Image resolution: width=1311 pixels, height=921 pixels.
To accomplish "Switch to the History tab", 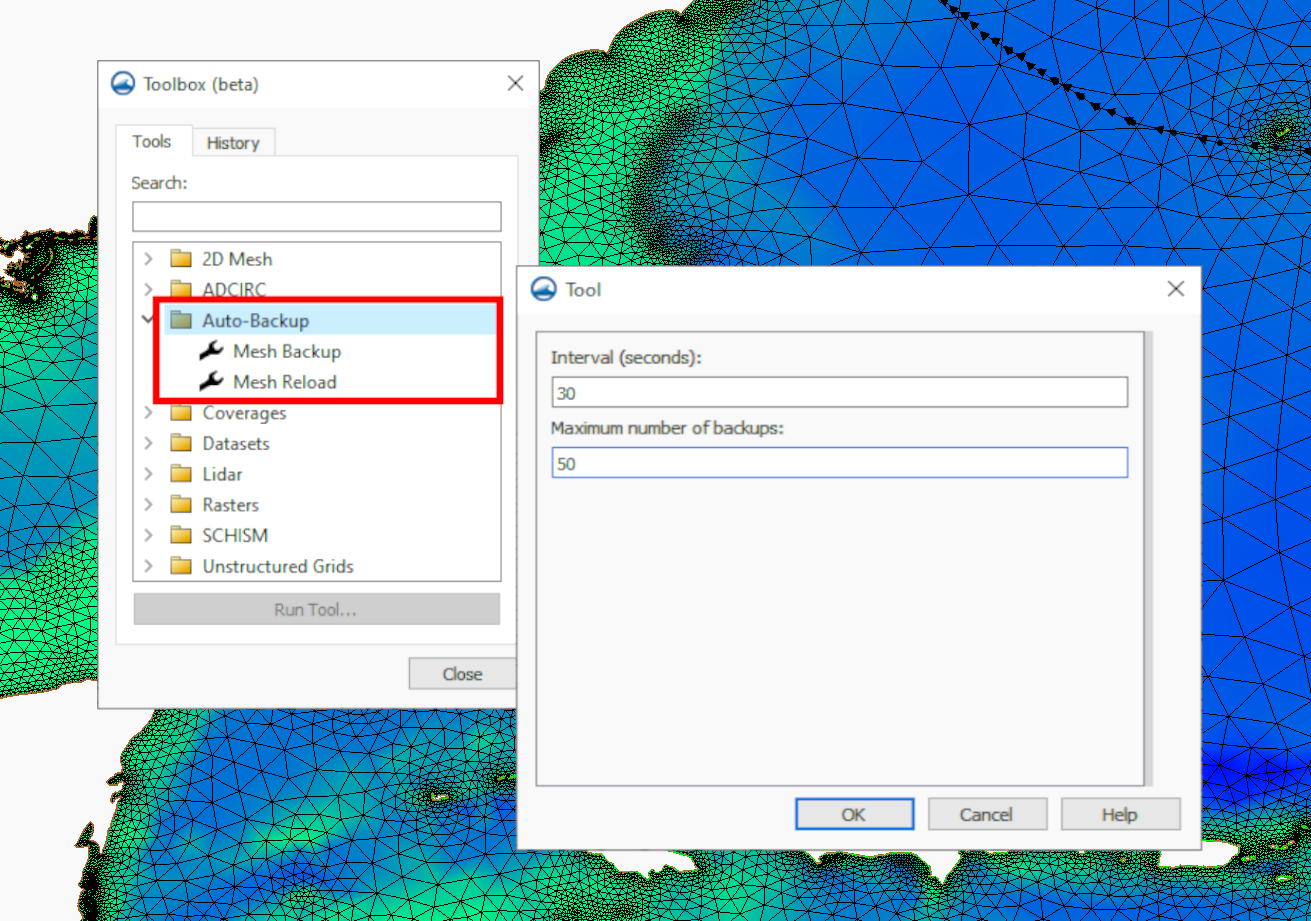I will point(233,142).
